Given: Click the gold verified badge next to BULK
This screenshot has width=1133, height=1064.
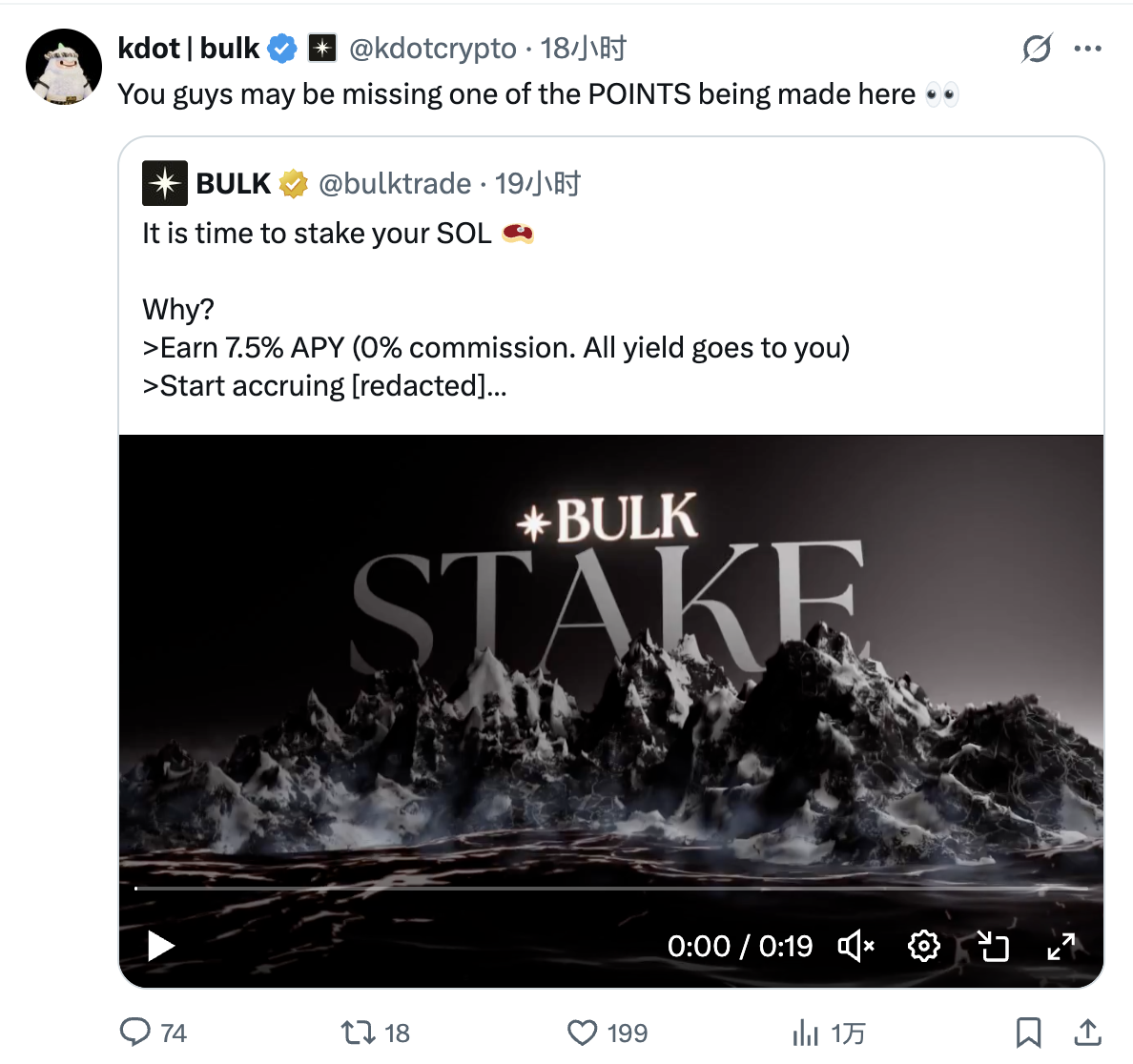Looking at the screenshot, I should pyautogui.click(x=293, y=183).
